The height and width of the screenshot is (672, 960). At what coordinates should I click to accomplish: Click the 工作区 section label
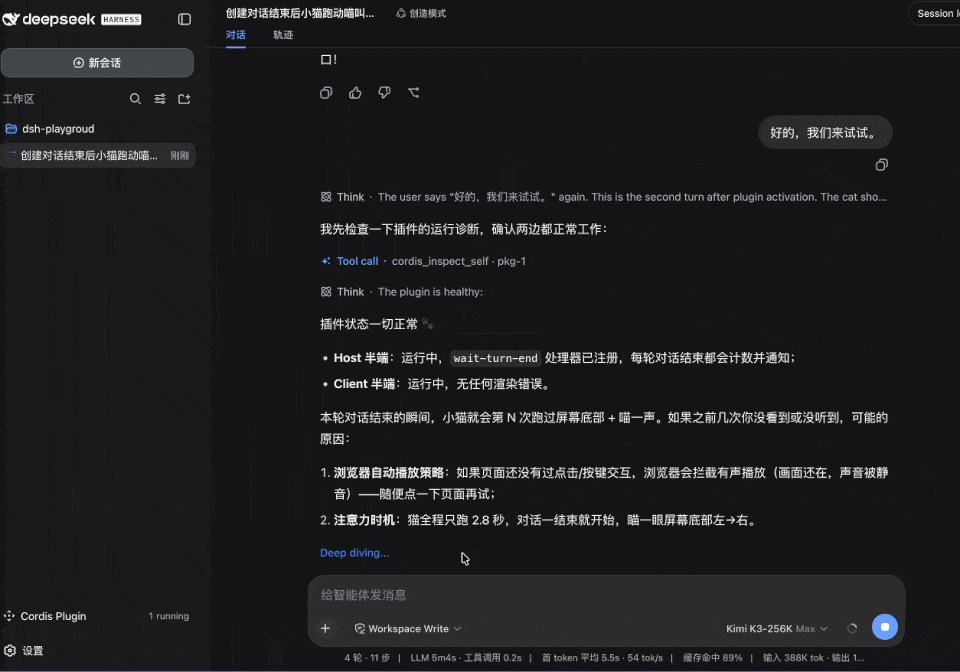tap(18, 99)
